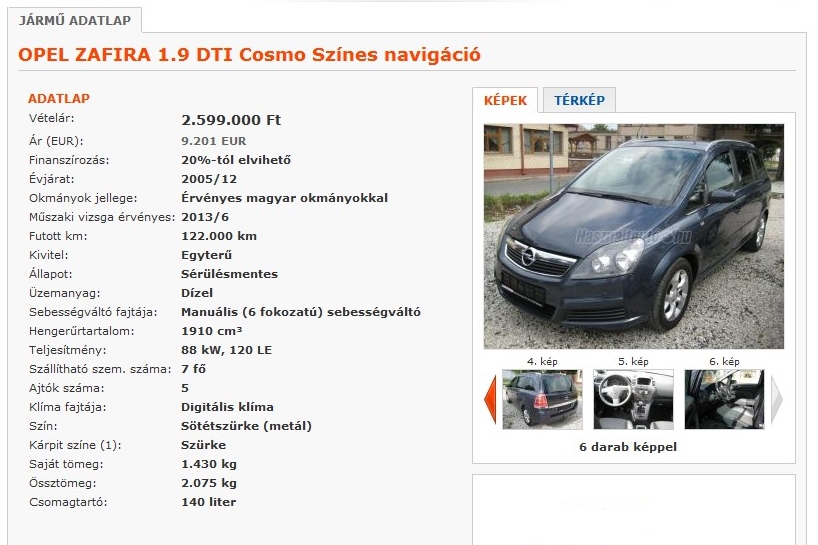The height and width of the screenshot is (545, 818).
Task: Click the gray next-images arrow
Action: [777, 399]
